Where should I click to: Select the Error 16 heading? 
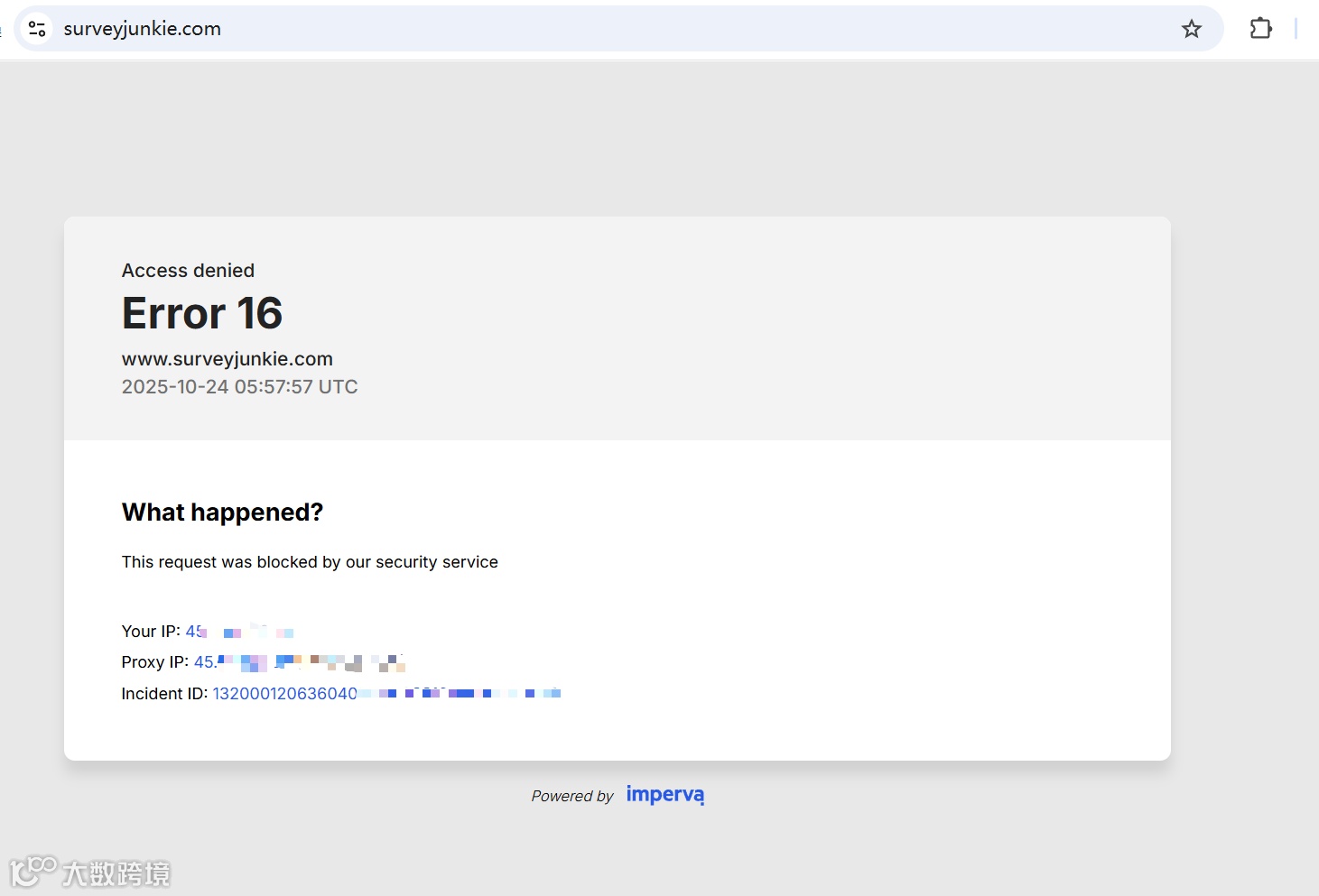coord(202,313)
